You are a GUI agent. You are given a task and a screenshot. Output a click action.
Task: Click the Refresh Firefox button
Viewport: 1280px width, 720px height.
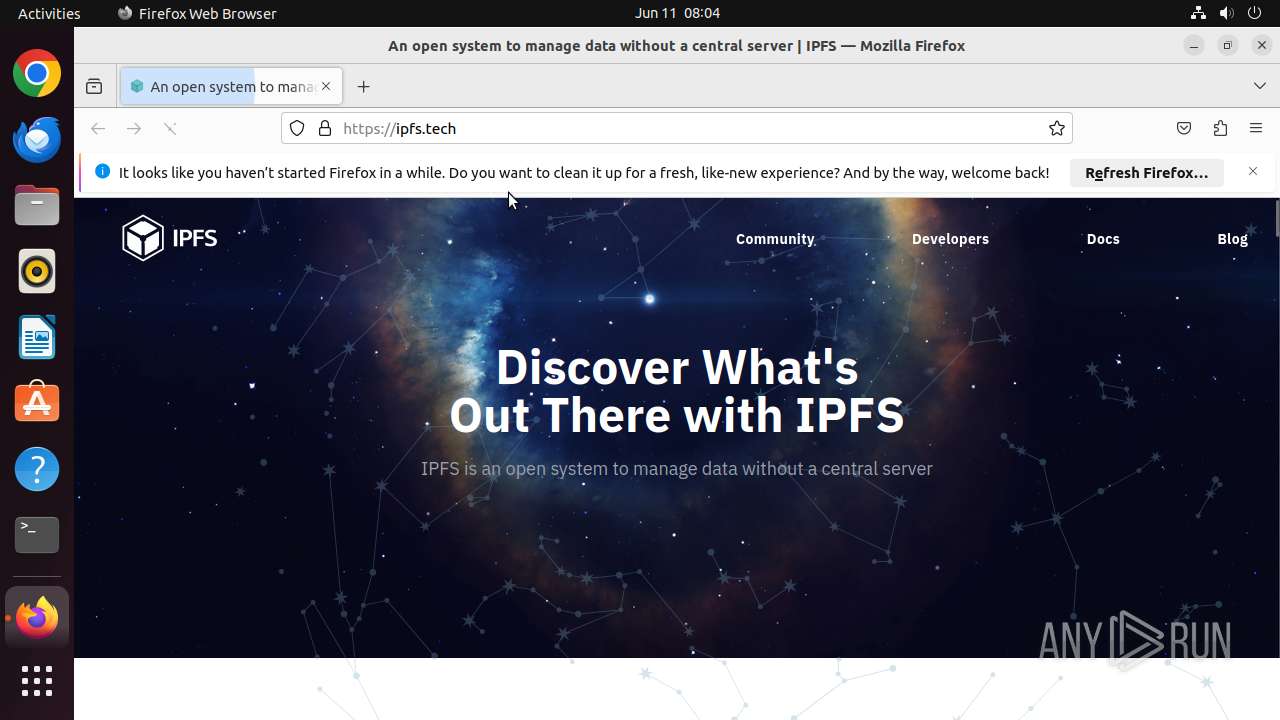pyautogui.click(x=1146, y=173)
